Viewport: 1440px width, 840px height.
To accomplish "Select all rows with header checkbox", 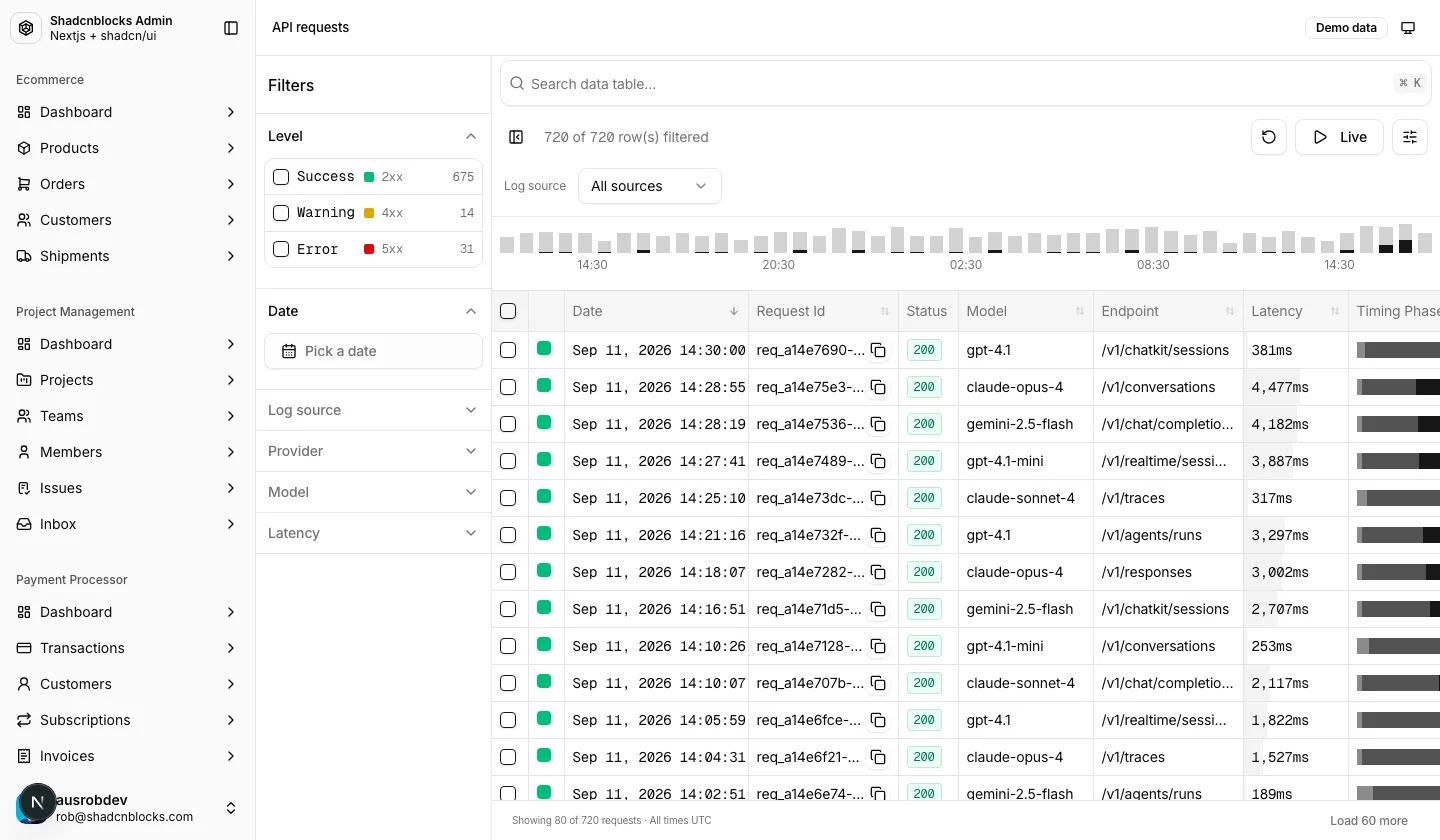I will [508, 311].
